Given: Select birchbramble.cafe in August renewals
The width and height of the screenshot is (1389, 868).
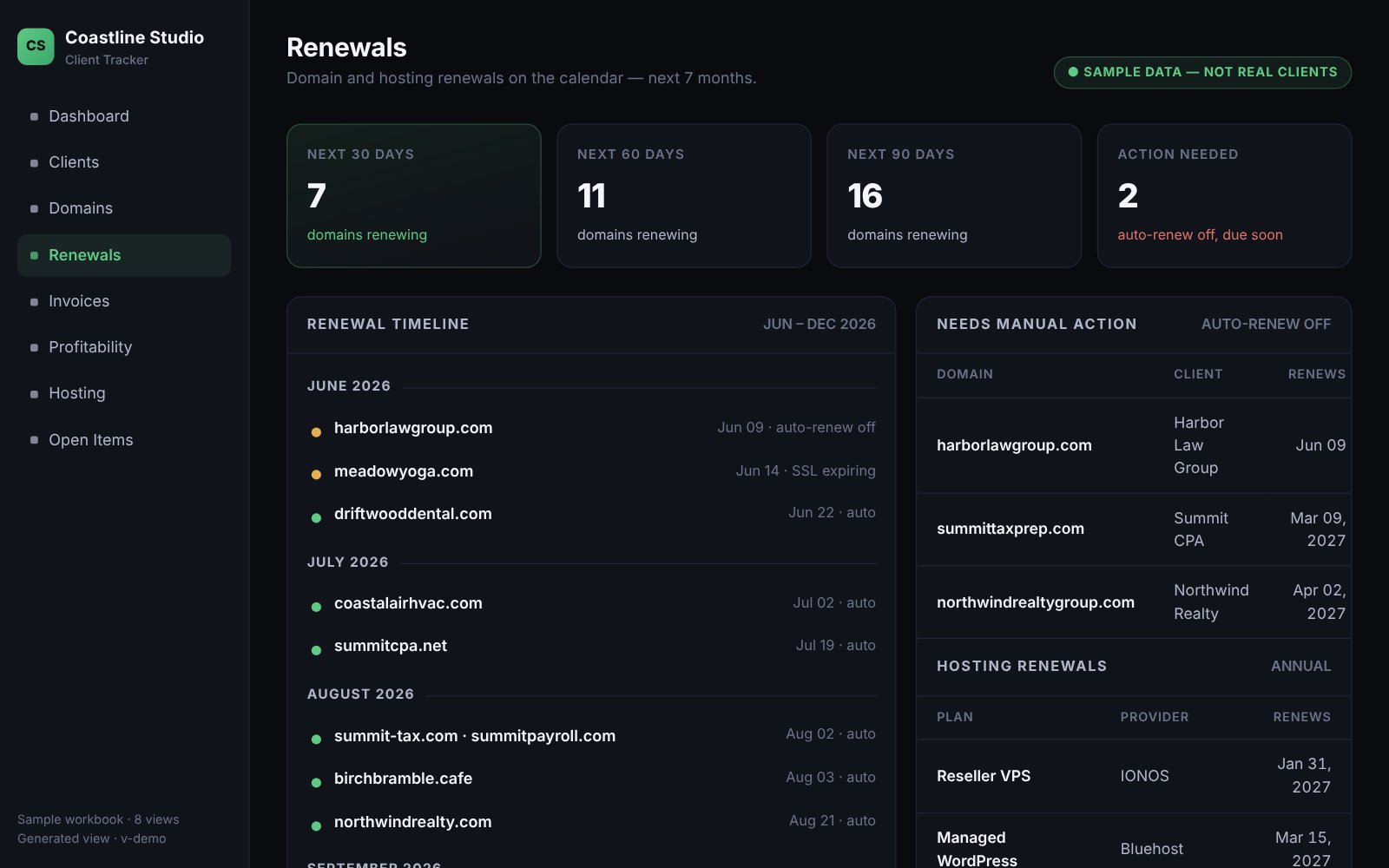Looking at the screenshot, I should pos(404,779).
